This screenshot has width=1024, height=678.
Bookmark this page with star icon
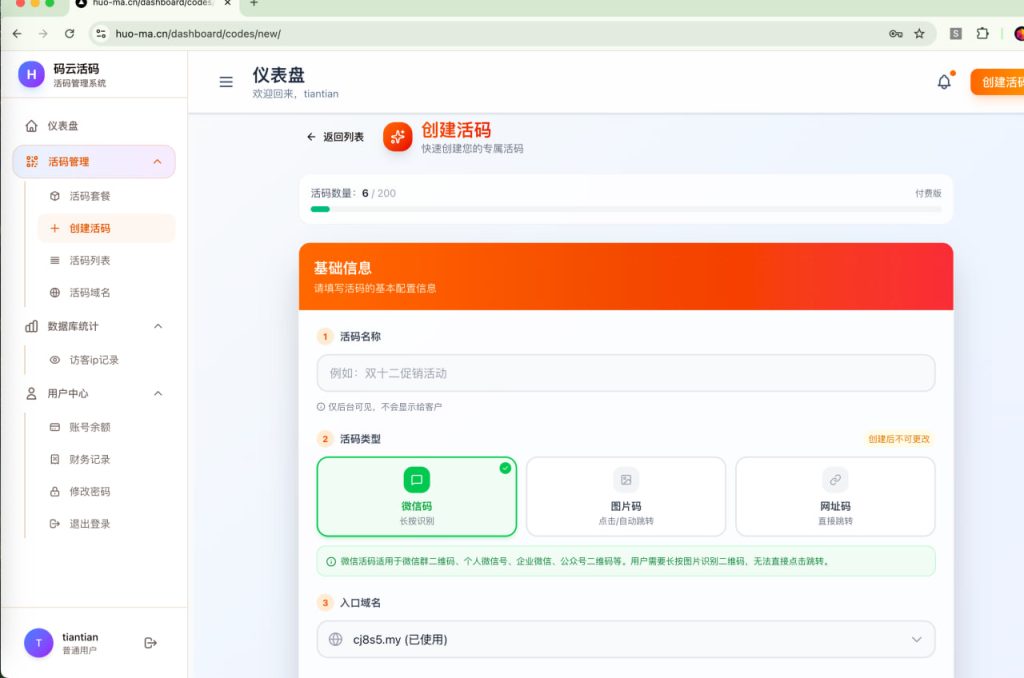(920, 33)
